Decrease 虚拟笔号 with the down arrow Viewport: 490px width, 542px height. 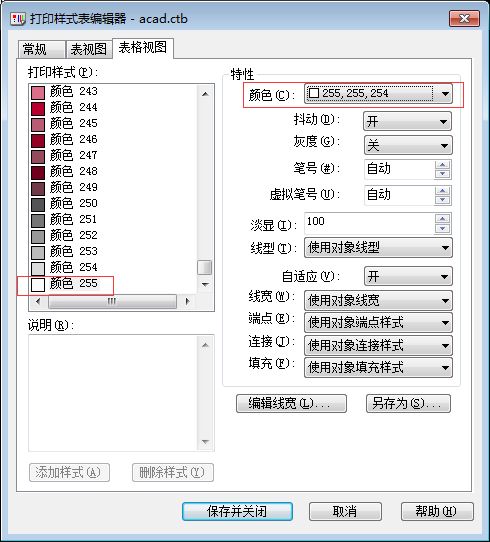click(443, 200)
